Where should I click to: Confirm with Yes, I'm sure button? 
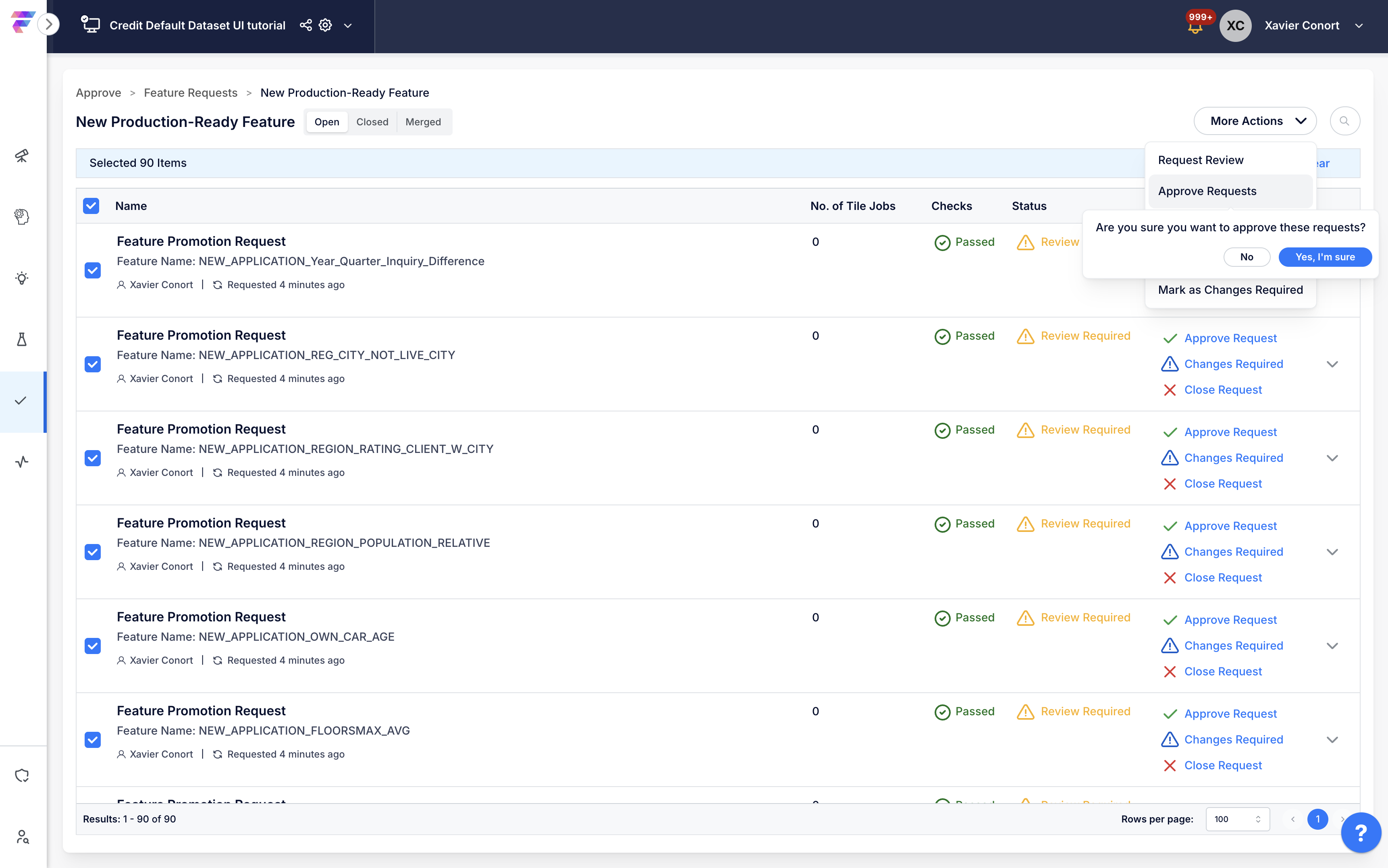tap(1324, 257)
